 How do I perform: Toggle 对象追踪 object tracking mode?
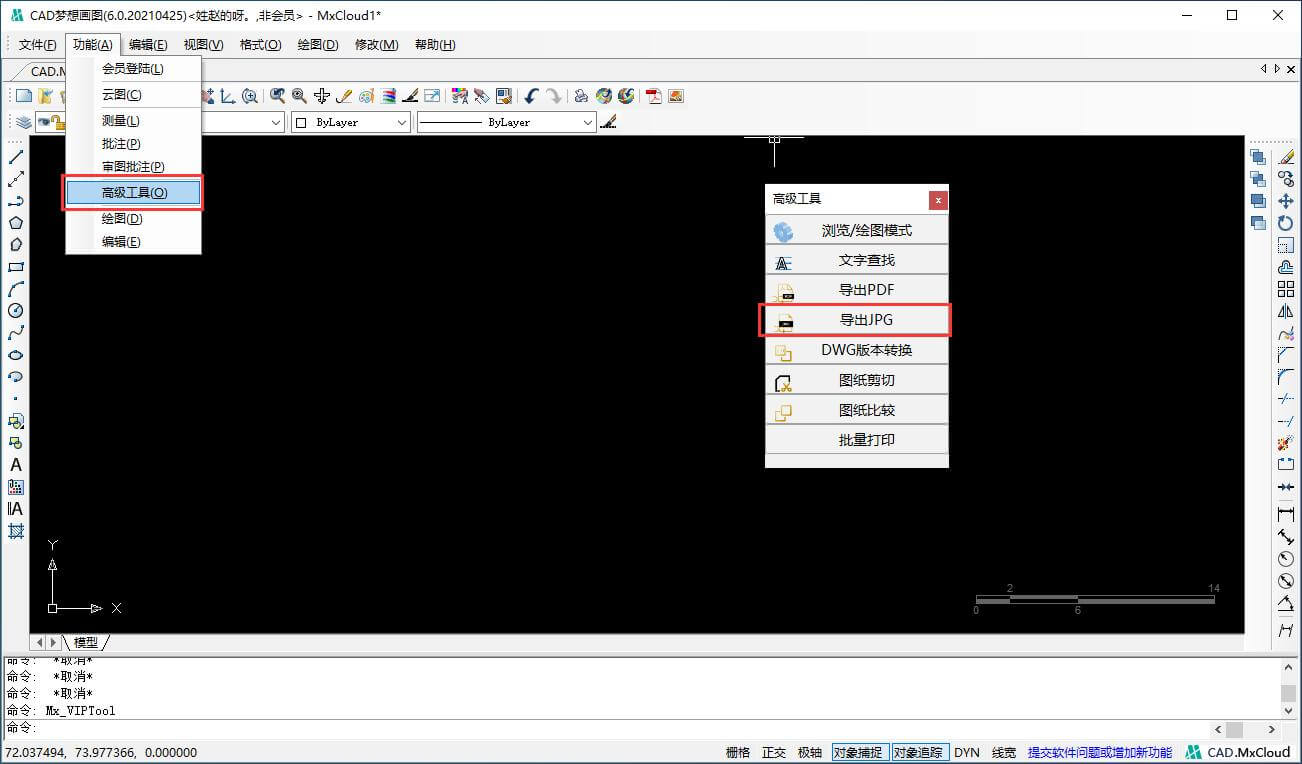(x=918, y=752)
